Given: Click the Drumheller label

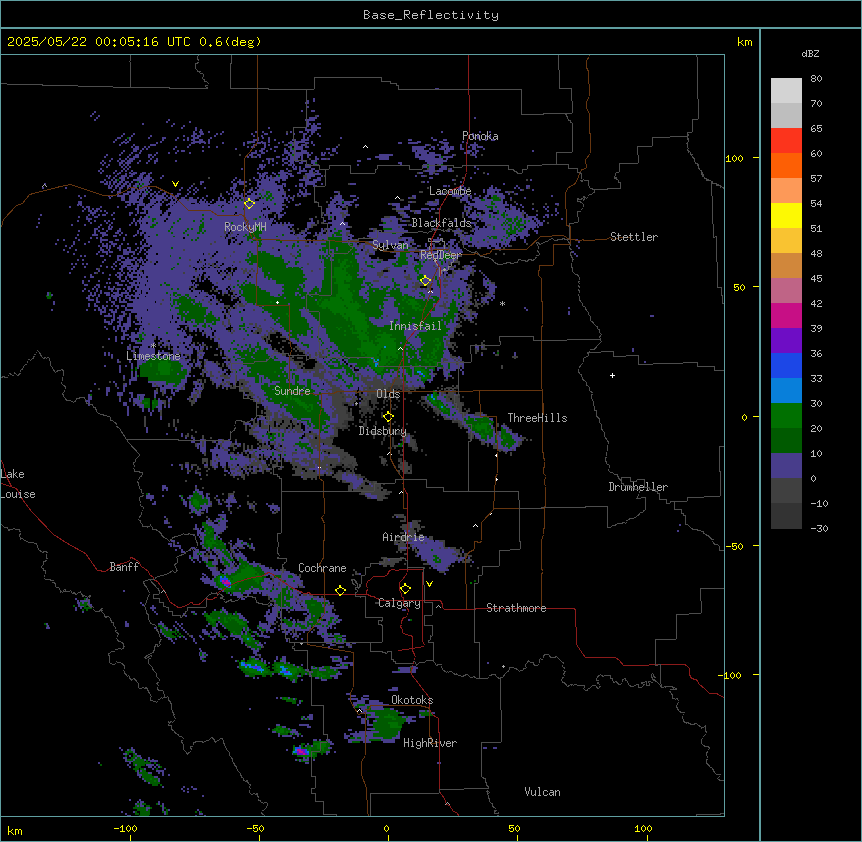Looking at the screenshot, I should coord(638,487).
